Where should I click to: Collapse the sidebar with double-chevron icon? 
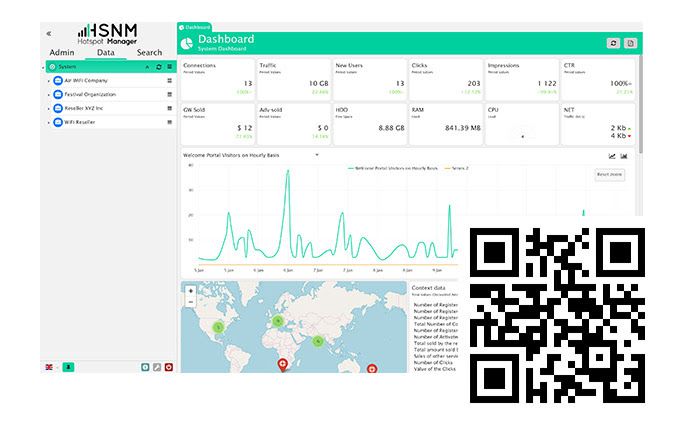click(49, 33)
